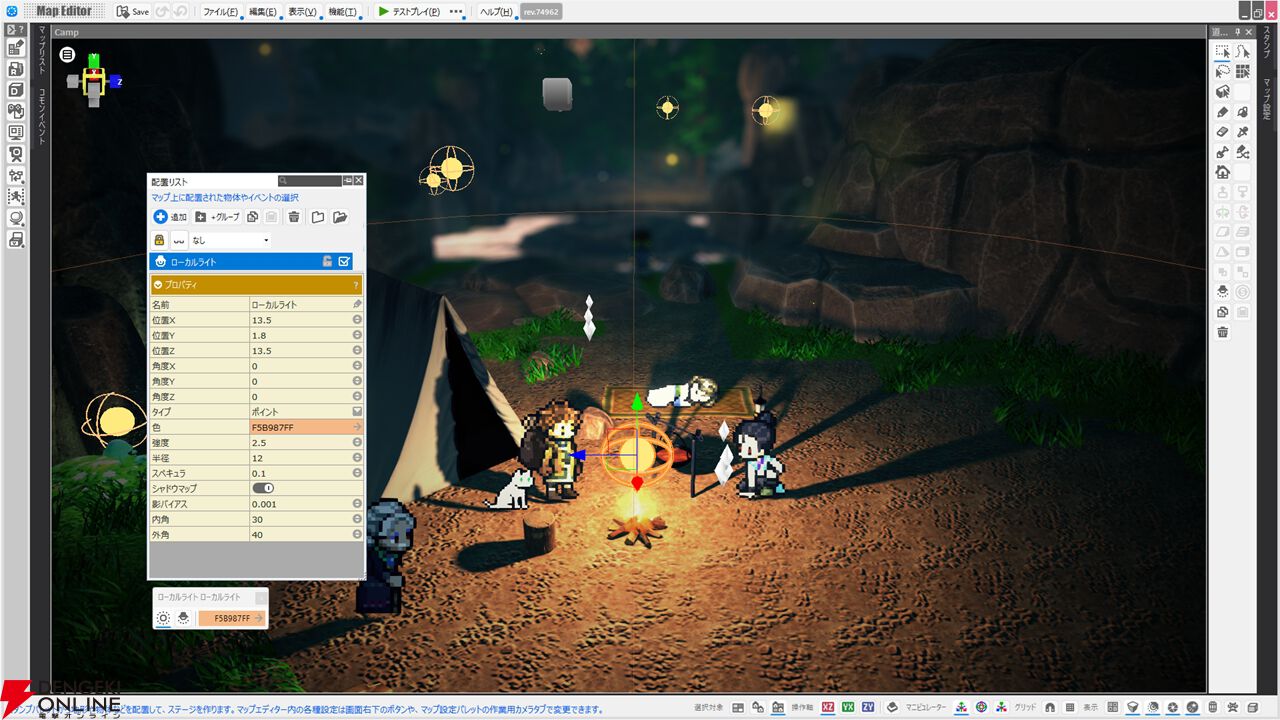Click the 位置X value field
Viewport: 1280px width, 720px height.
(x=300, y=320)
